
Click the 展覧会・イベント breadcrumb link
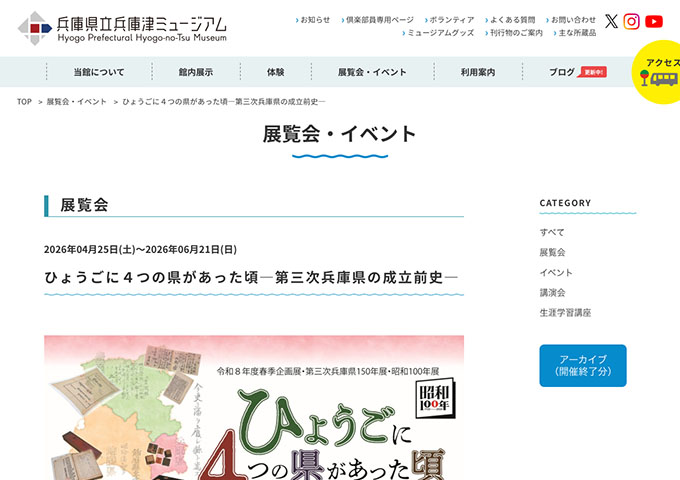click(x=76, y=102)
